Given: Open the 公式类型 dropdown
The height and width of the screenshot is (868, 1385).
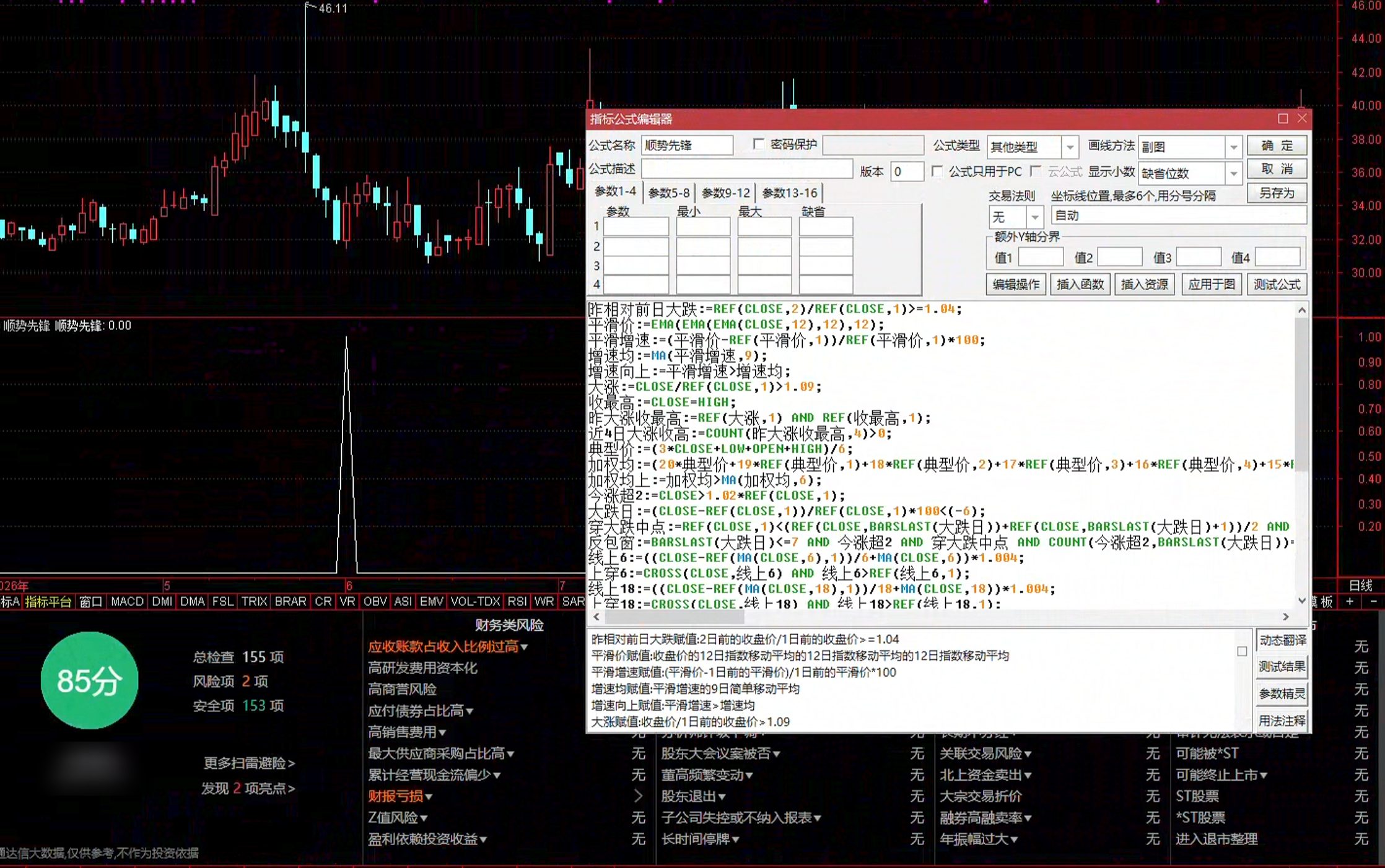Looking at the screenshot, I should point(1070,147).
